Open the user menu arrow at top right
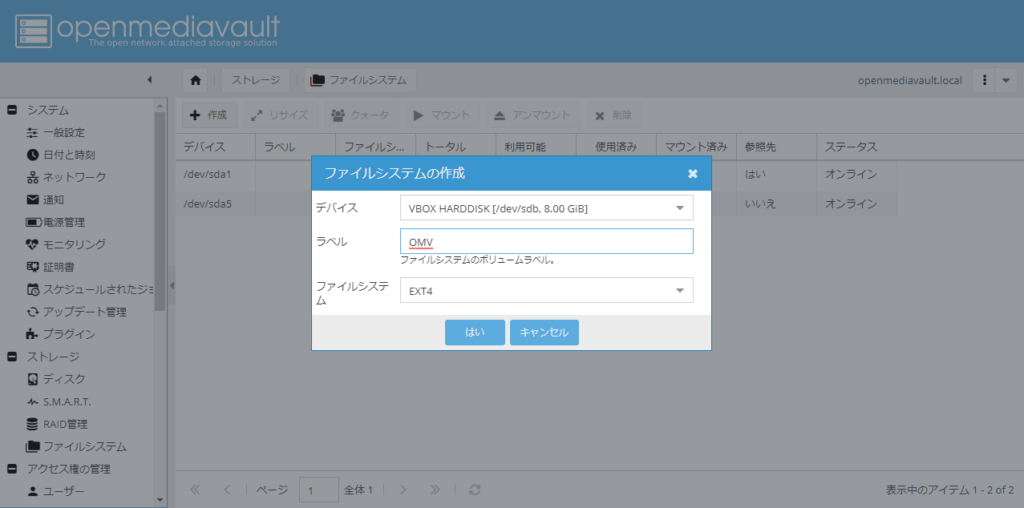This screenshot has width=1024, height=508. click(x=1005, y=80)
